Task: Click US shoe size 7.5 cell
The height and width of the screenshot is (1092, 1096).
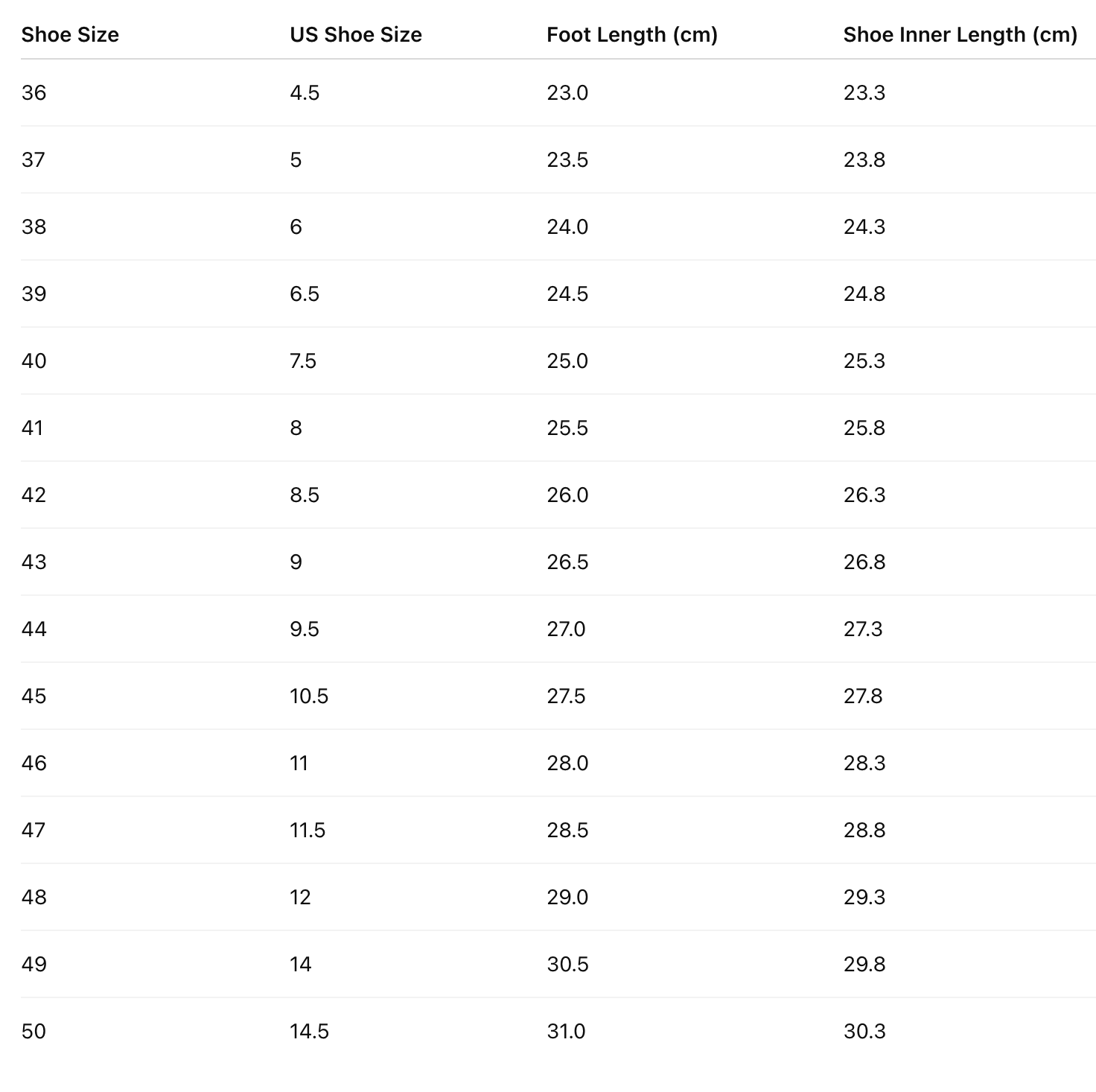Action: [303, 361]
